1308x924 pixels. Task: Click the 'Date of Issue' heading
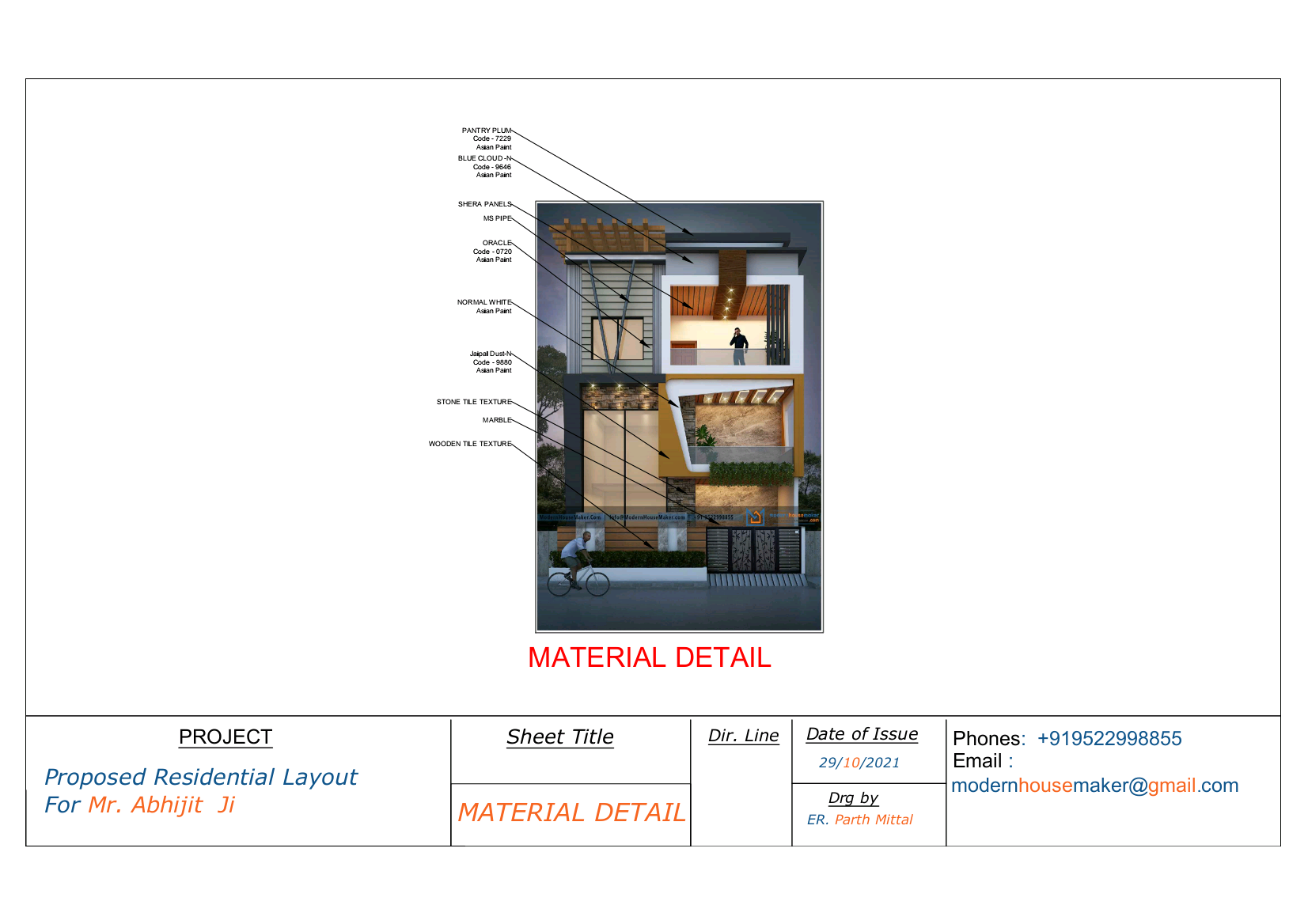(862, 734)
